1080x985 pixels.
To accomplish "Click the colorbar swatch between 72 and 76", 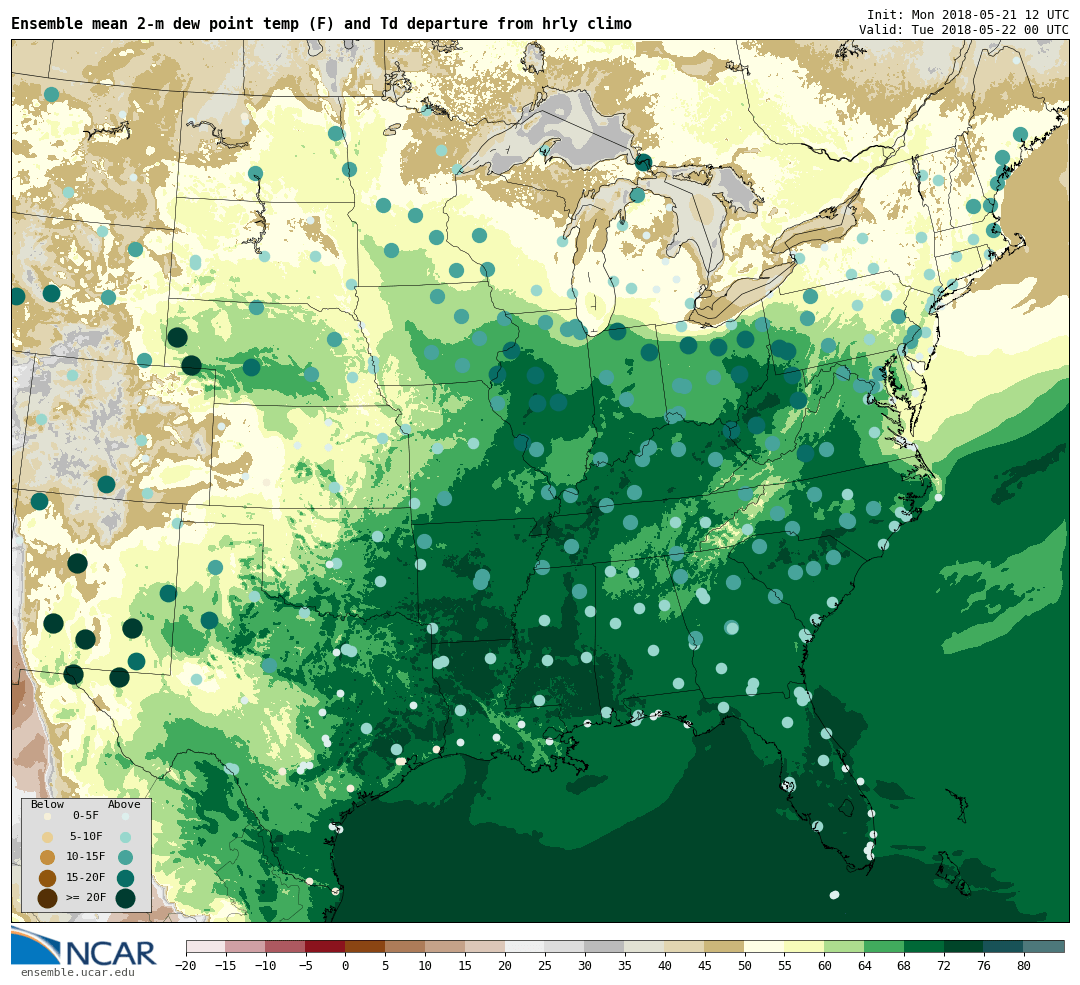I will click(964, 946).
